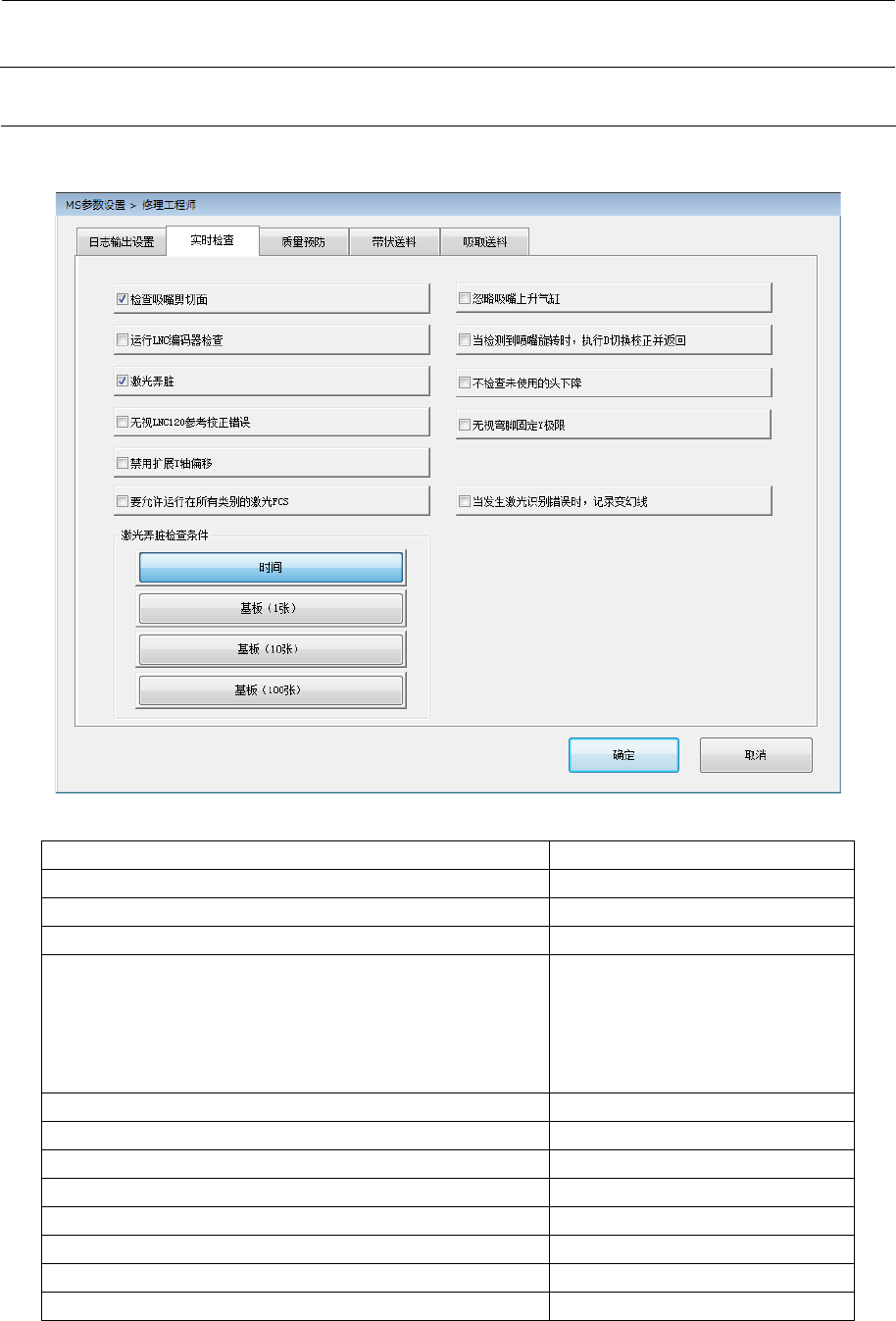Go to the 吸取送料 tab

(x=485, y=242)
